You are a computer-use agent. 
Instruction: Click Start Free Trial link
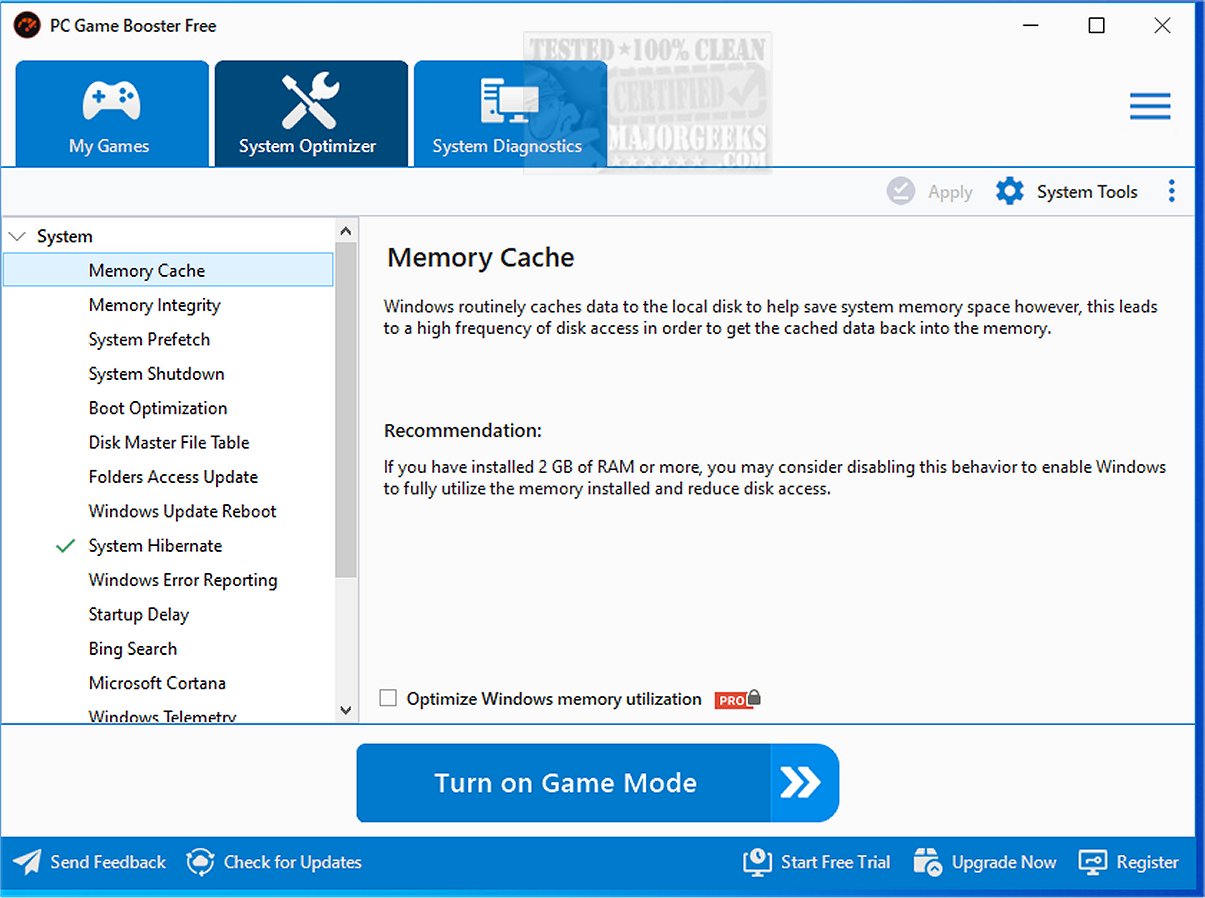point(835,862)
